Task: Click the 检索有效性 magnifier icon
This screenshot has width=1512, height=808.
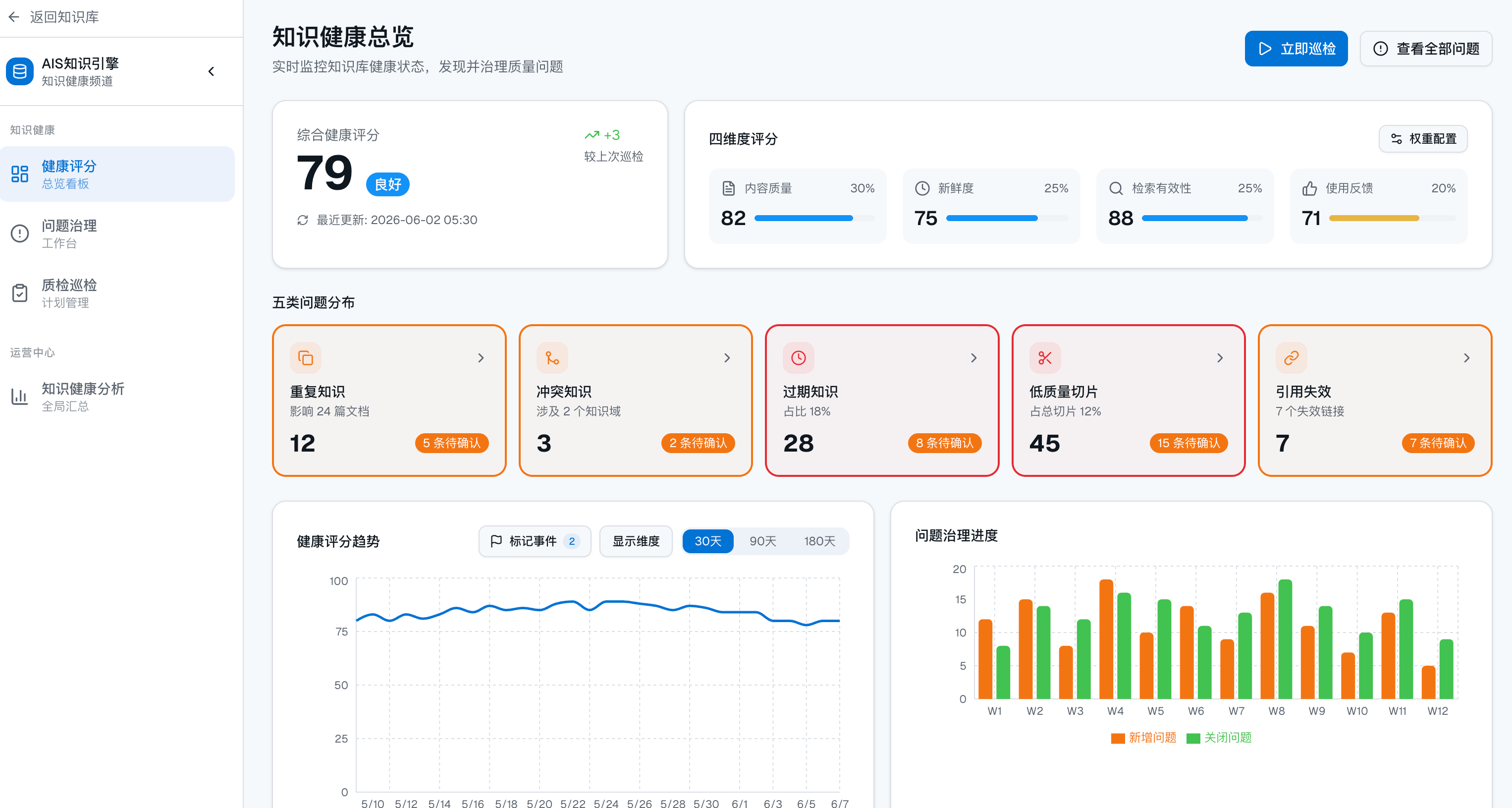Action: point(1116,188)
